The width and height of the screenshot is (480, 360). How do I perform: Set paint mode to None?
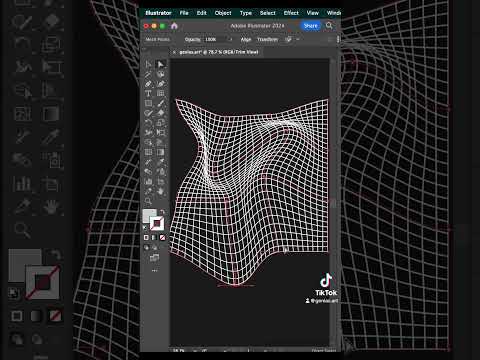tap(162, 237)
